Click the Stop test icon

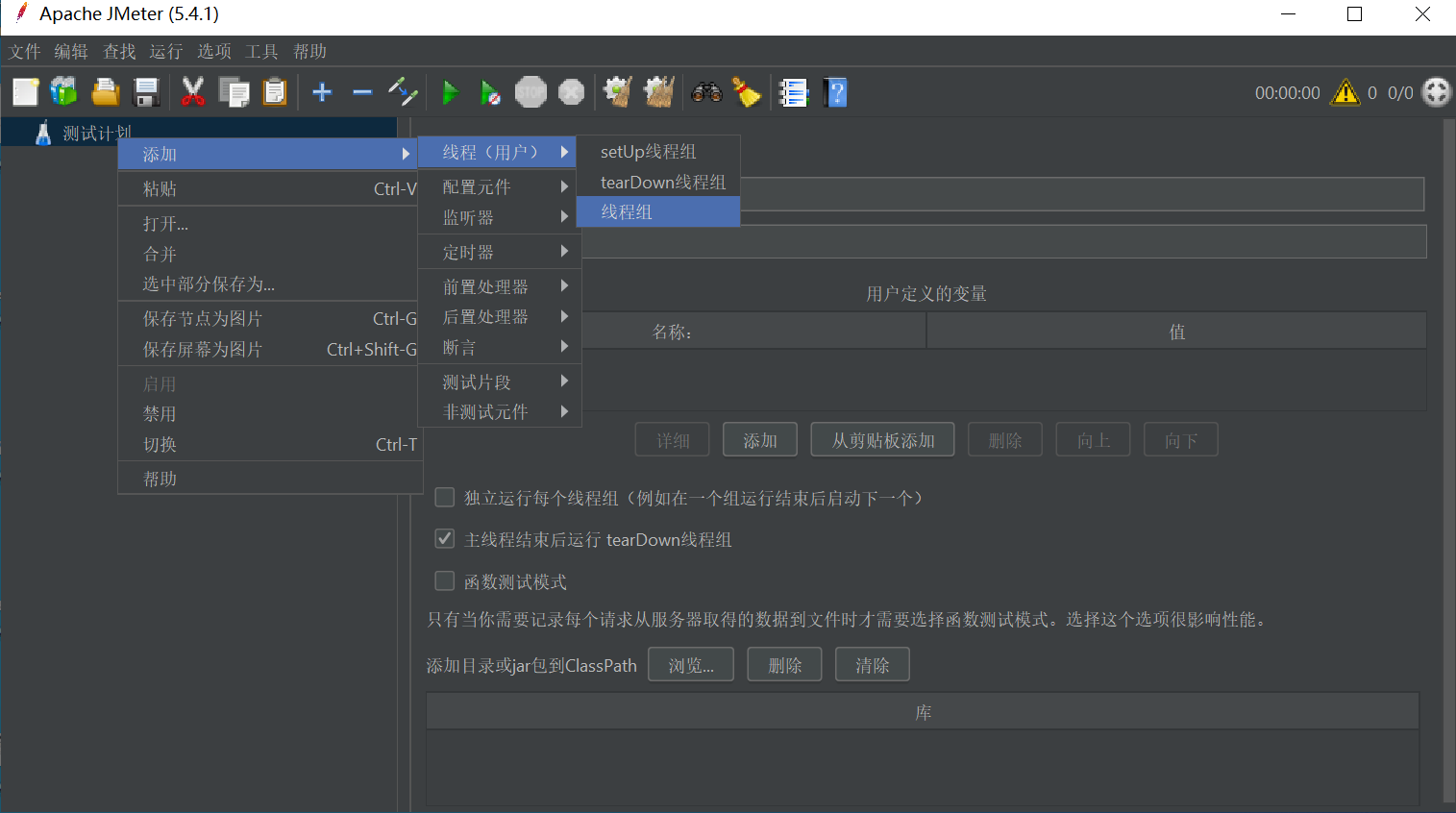click(x=531, y=92)
